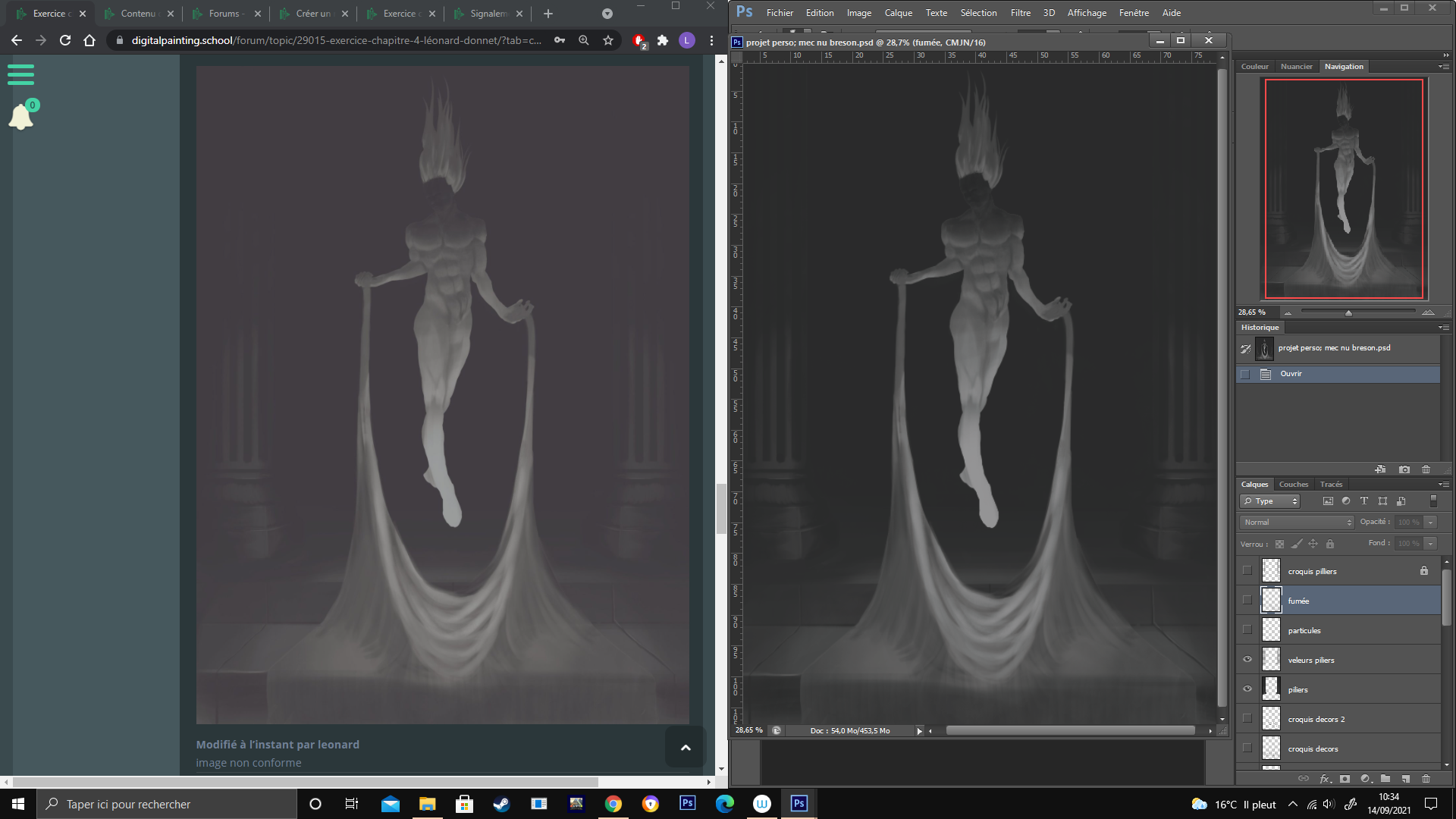Click the scroll-to-top chevron button

pos(686,748)
